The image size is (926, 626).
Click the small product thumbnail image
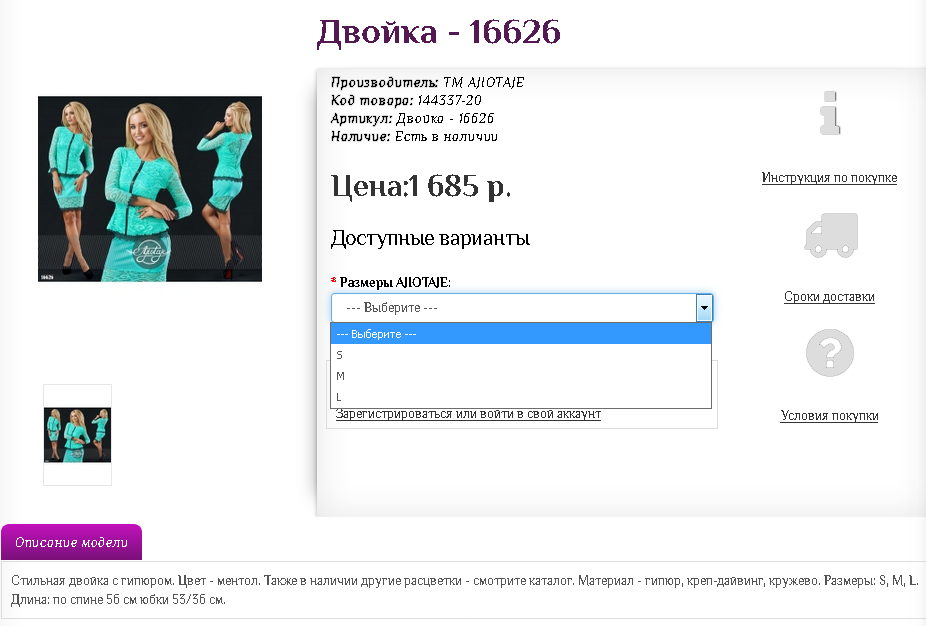[76, 433]
